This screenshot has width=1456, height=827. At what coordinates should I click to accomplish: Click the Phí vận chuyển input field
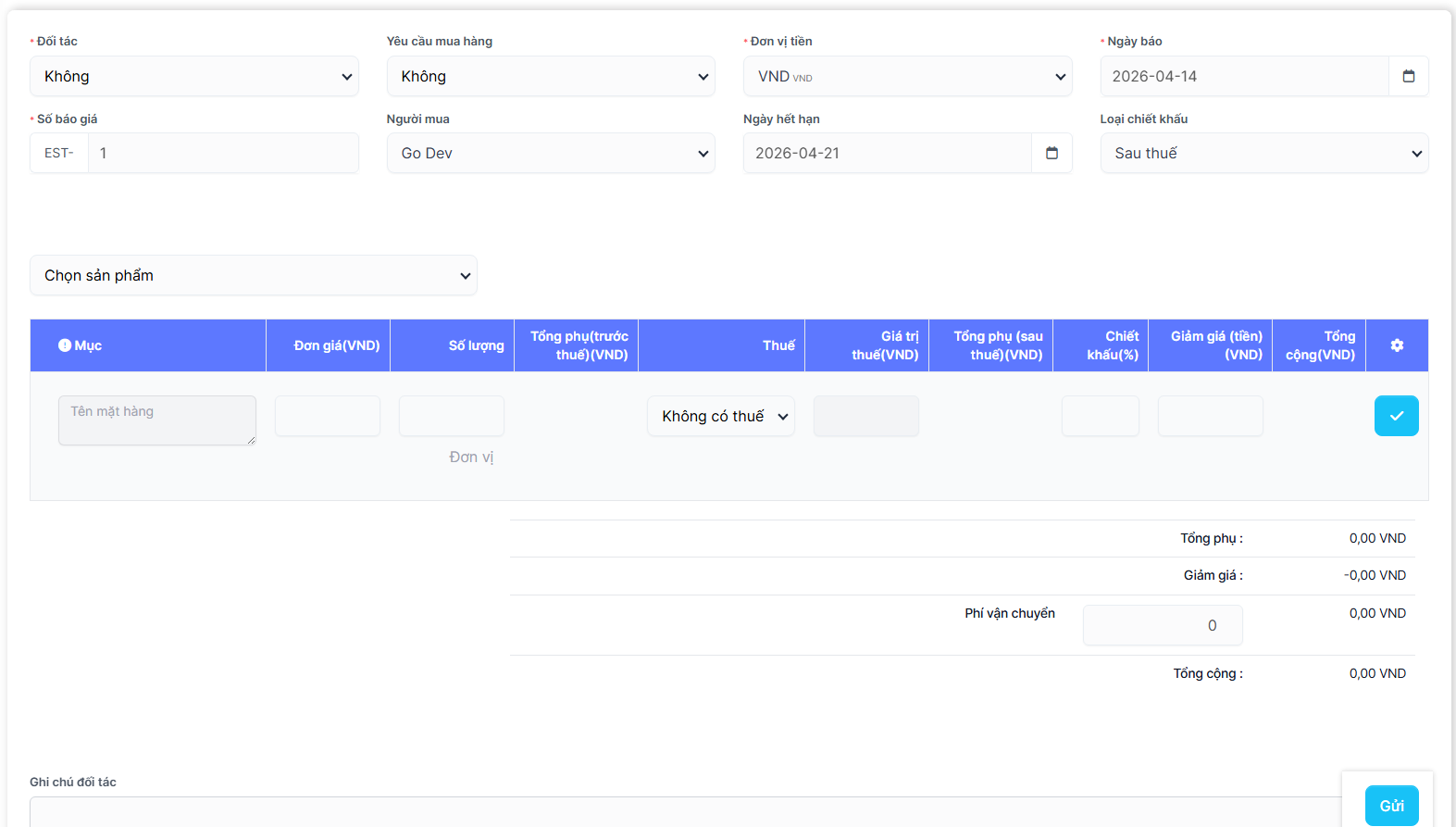(x=1163, y=625)
